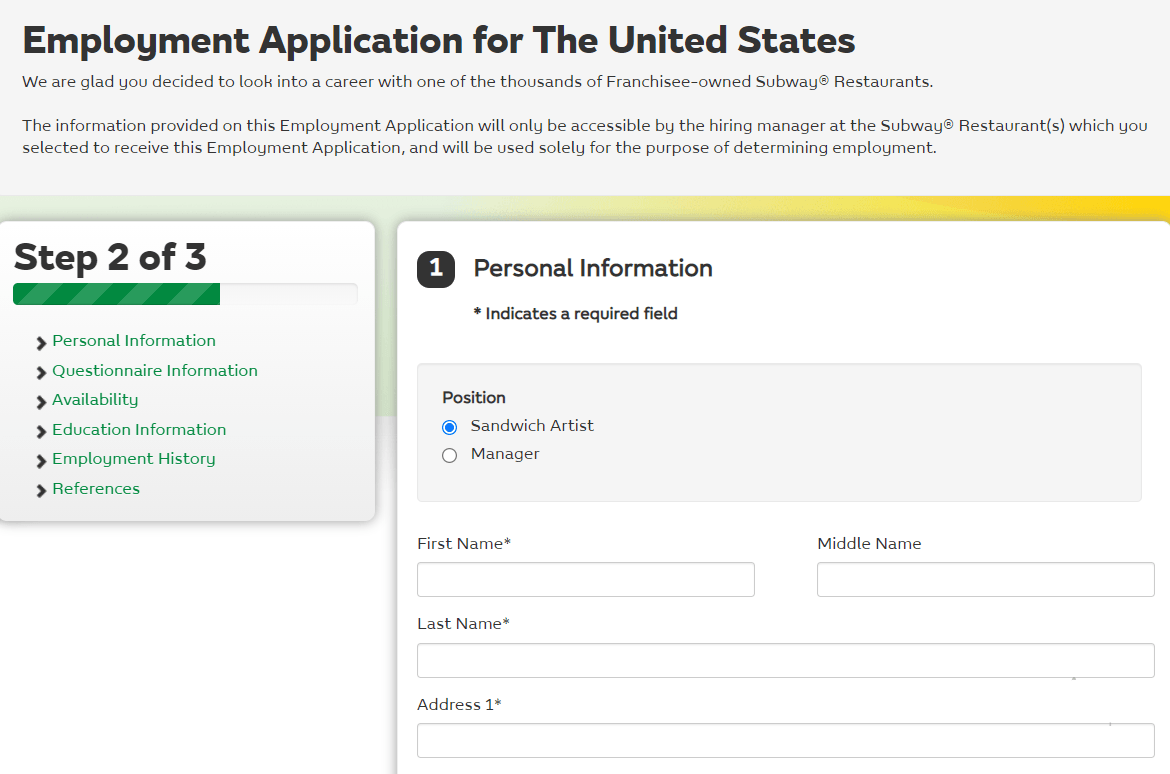The width and height of the screenshot is (1170, 774).
Task: Open Employment History from the sidebar menu
Action: tap(133, 459)
